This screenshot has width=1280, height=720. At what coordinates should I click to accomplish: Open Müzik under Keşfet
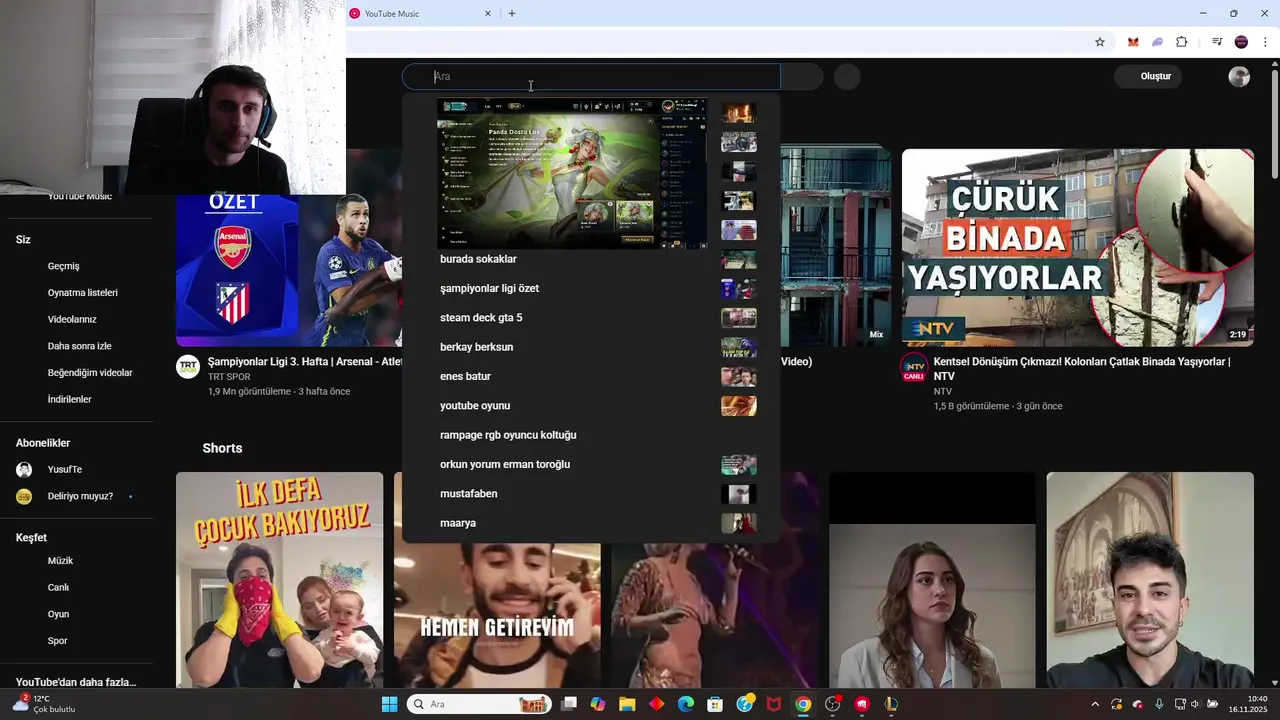60,561
